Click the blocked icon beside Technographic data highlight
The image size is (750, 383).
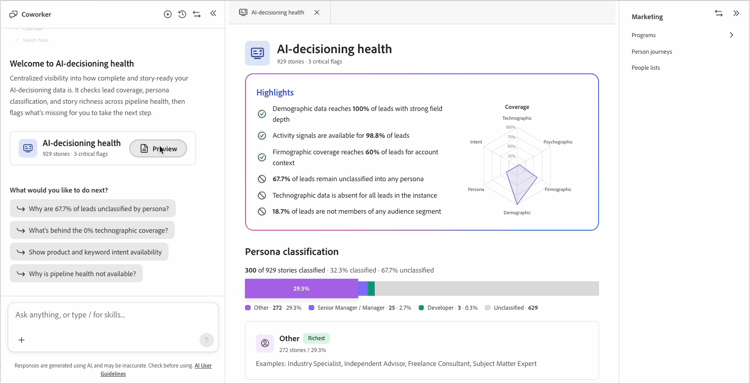pyautogui.click(x=262, y=196)
